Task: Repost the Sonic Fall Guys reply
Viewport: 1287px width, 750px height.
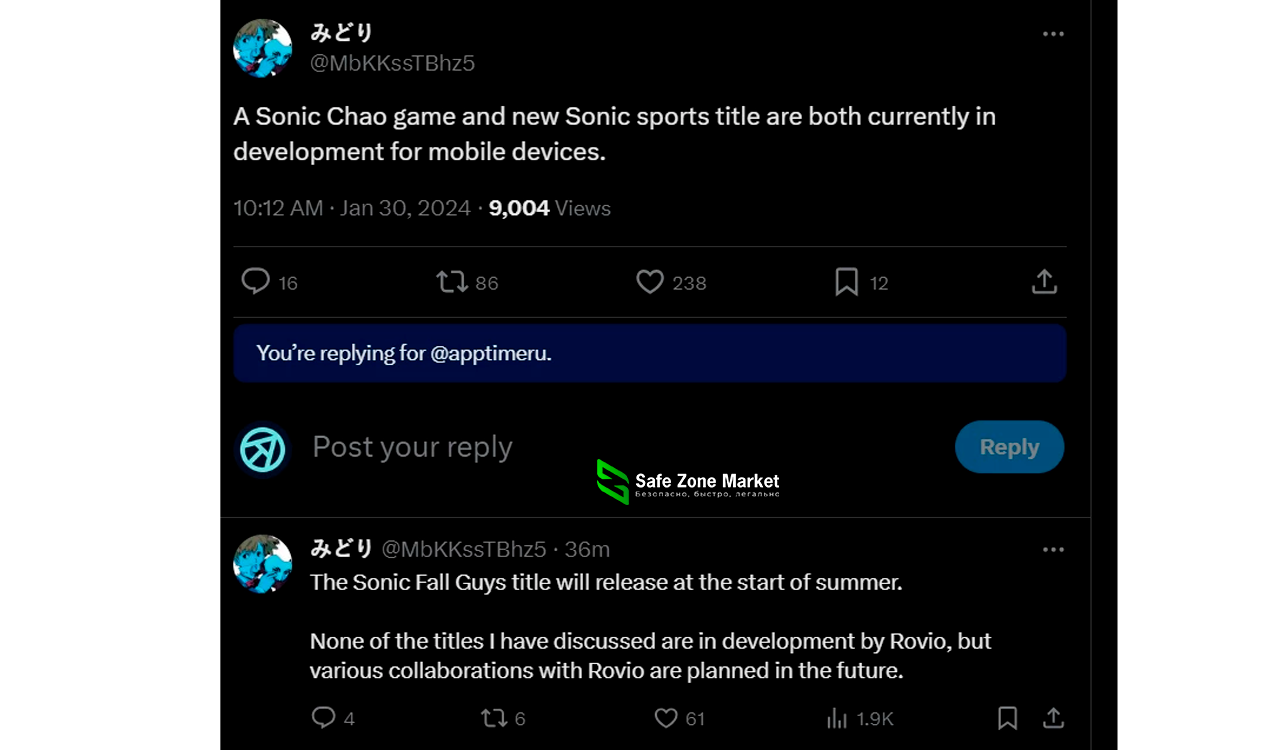Action: tap(494, 718)
